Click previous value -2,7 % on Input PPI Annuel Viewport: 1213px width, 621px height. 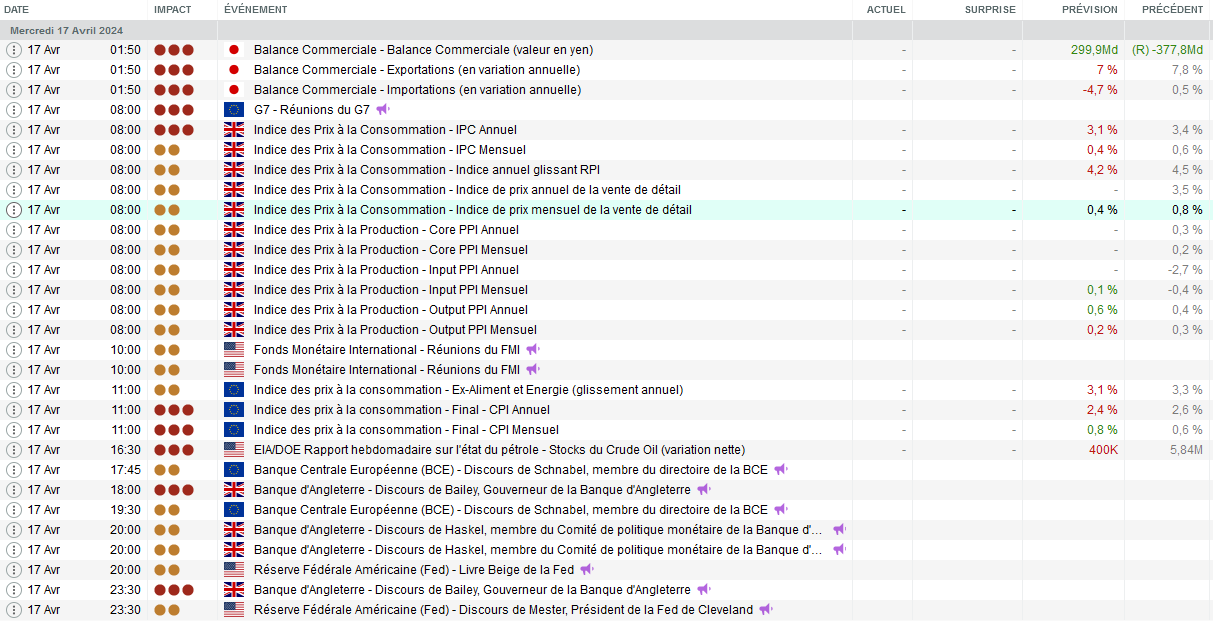point(1186,270)
